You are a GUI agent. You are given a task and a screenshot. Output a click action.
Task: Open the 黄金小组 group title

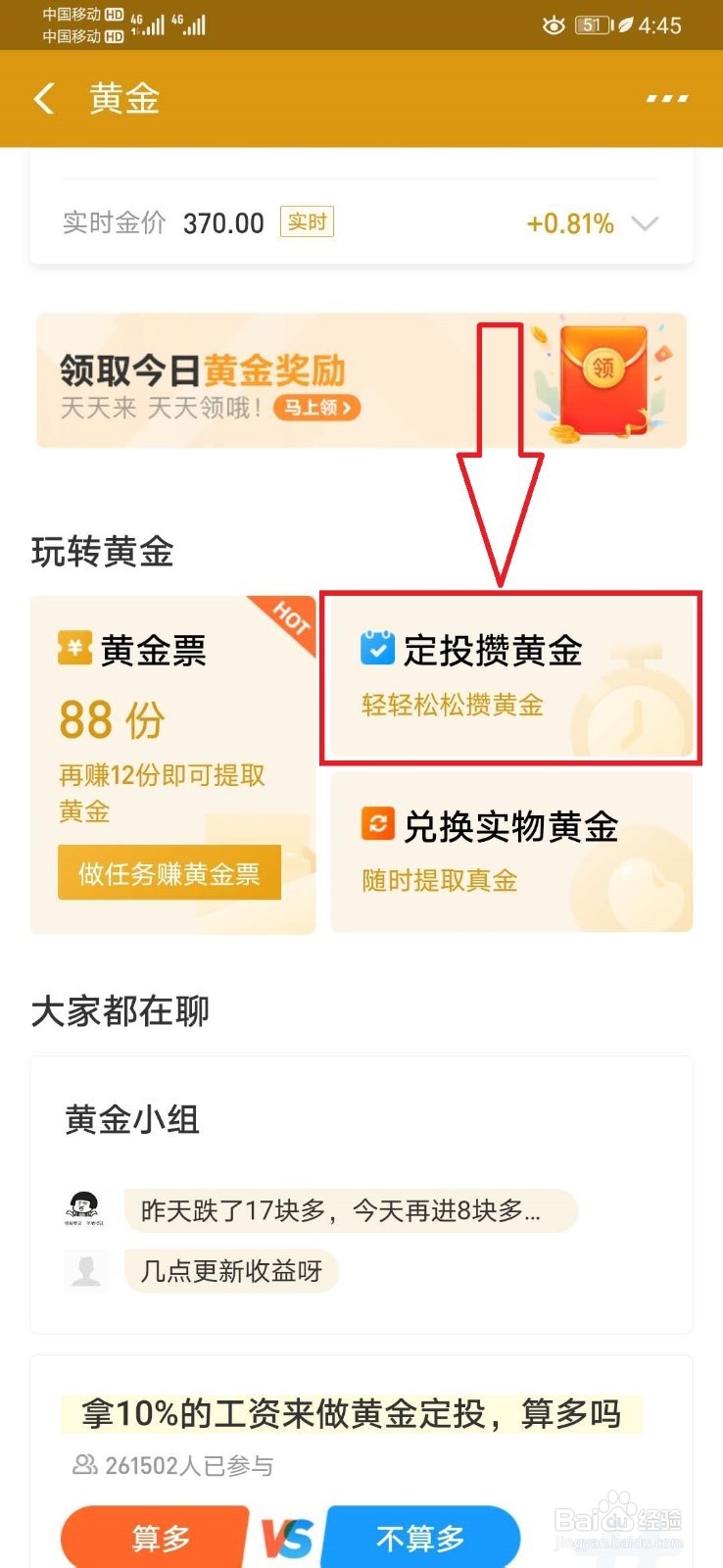point(132,1119)
